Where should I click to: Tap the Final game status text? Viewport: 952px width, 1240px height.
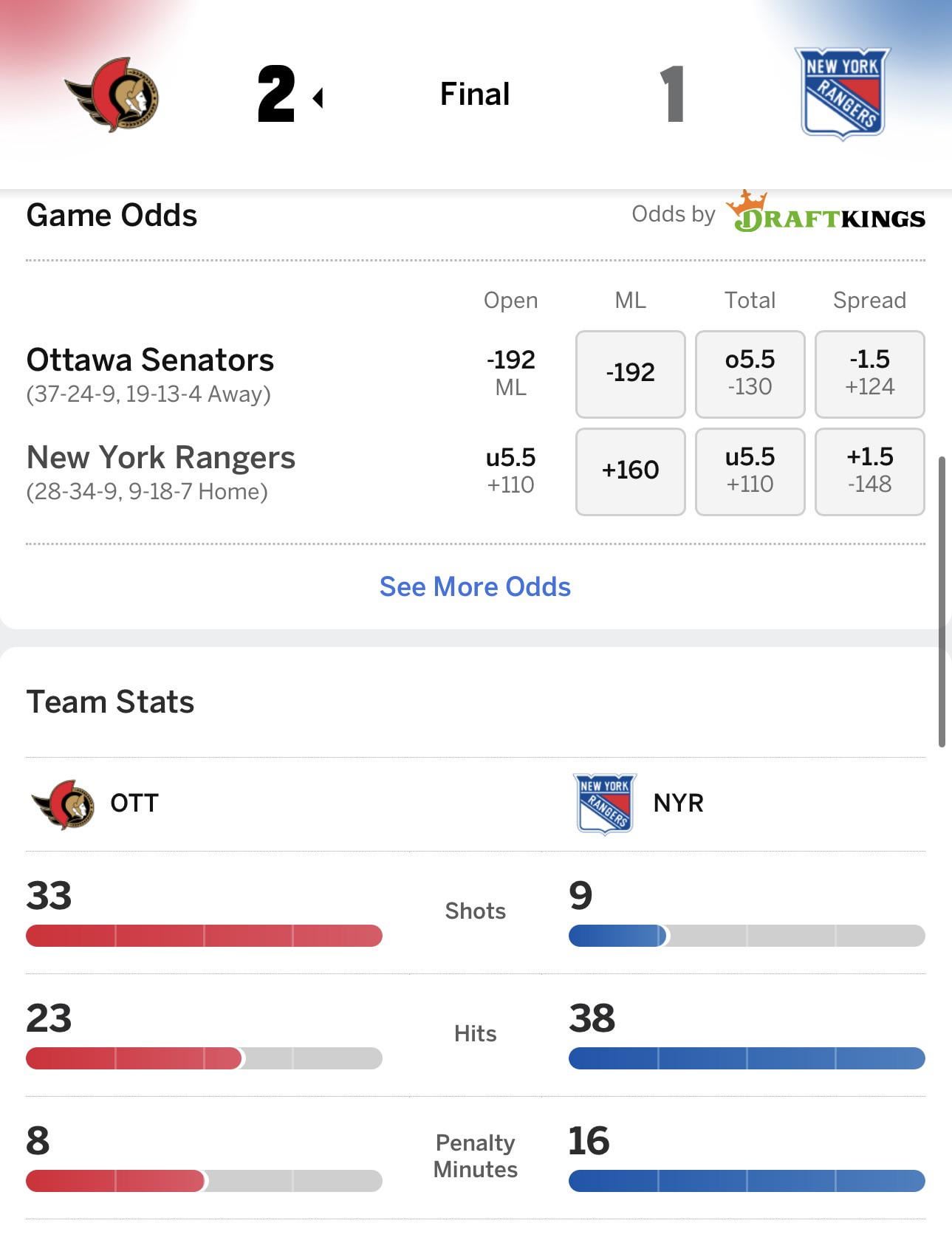click(x=475, y=95)
